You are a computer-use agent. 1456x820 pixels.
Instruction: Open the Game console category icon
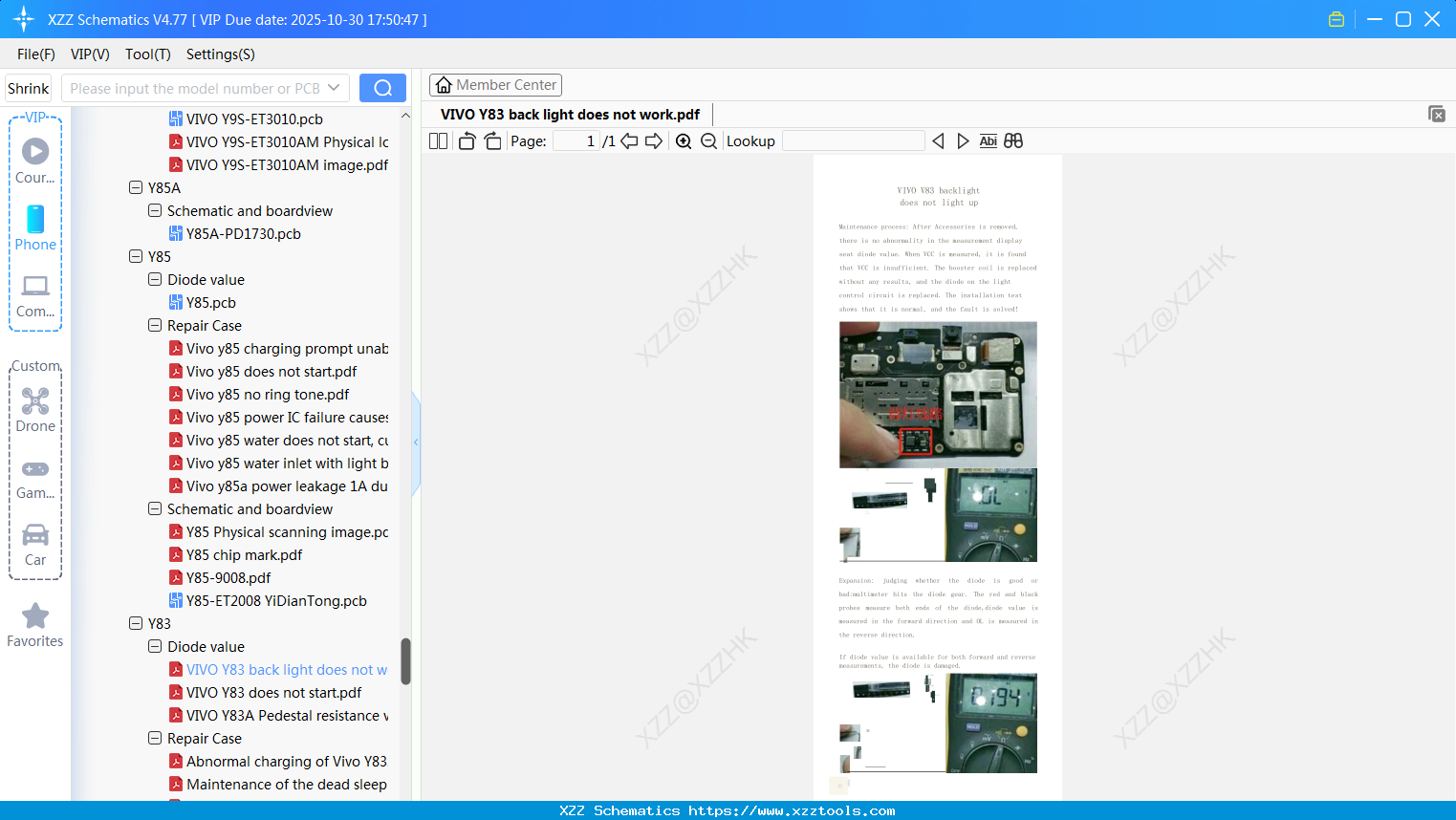pyautogui.click(x=35, y=468)
